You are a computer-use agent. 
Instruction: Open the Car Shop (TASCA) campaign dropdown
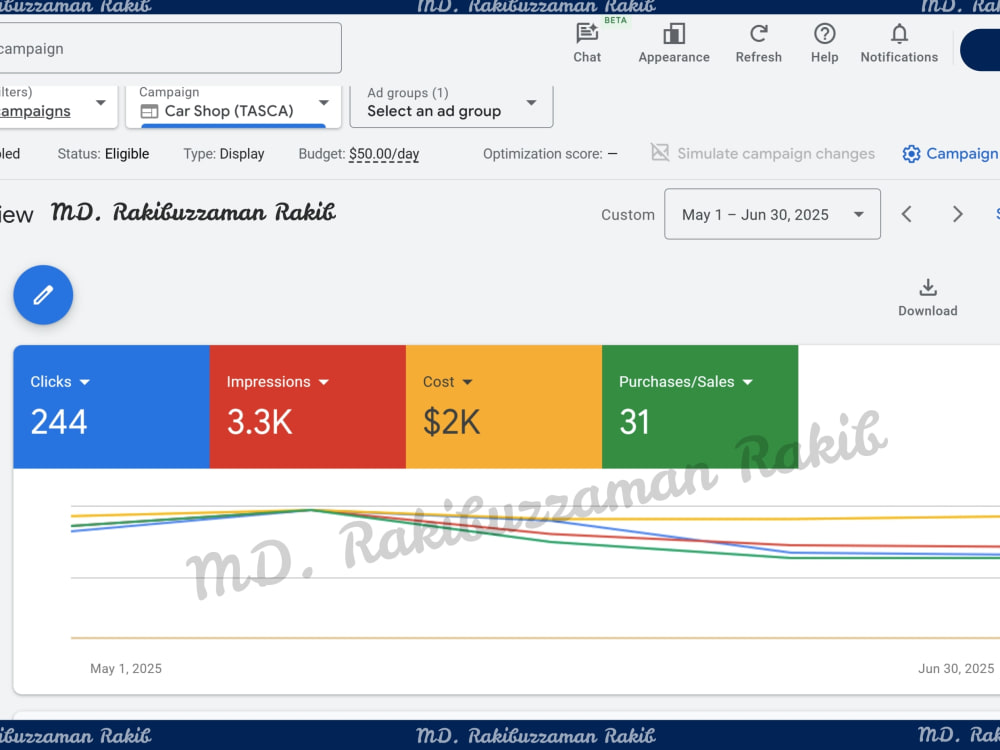[x=233, y=106]
